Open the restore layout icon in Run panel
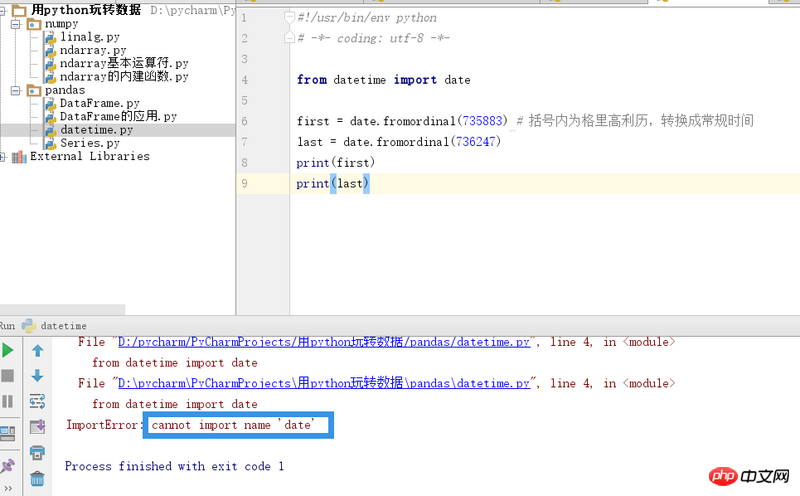Screen dimensions: 800x496 (x=8, y=433)
